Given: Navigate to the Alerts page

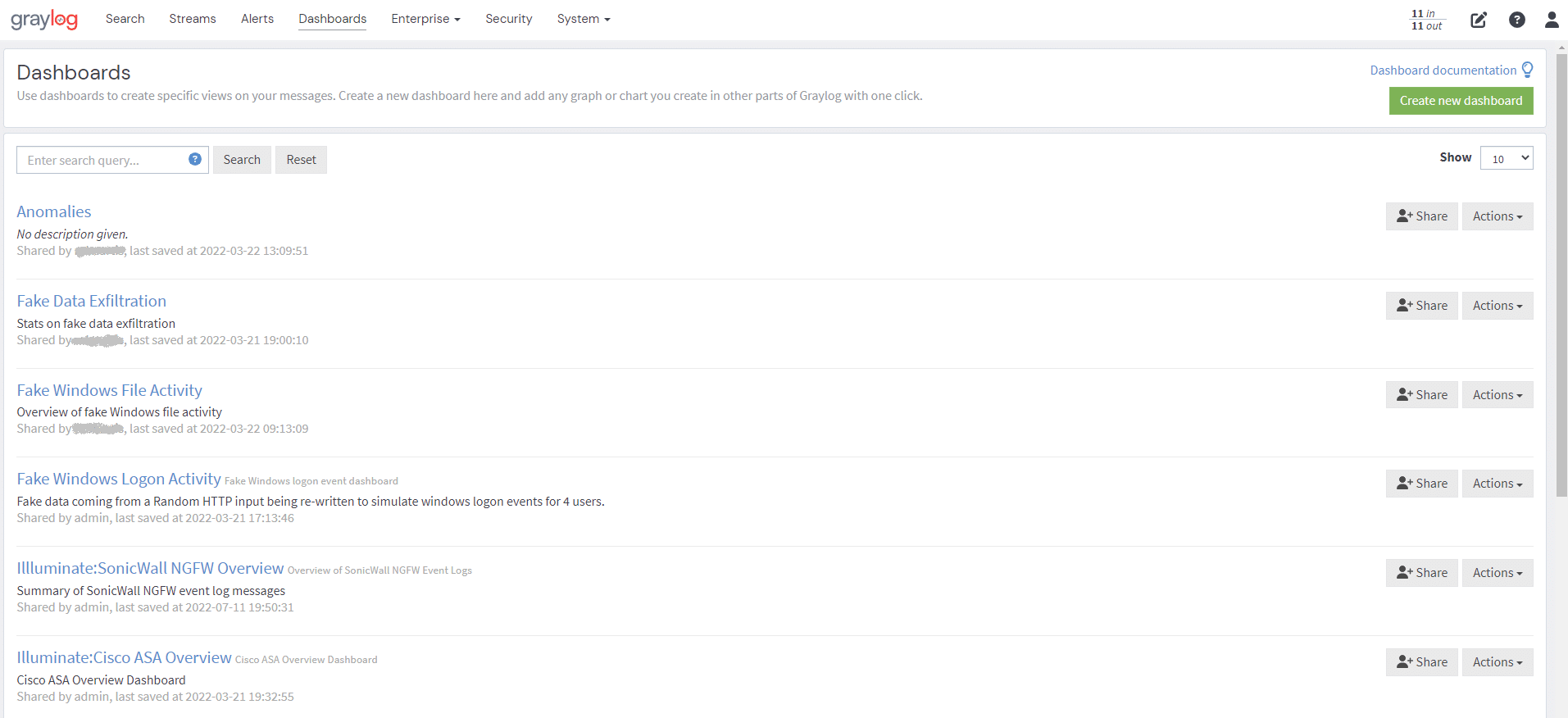Looking at the screenshot, I should [257, 19].
